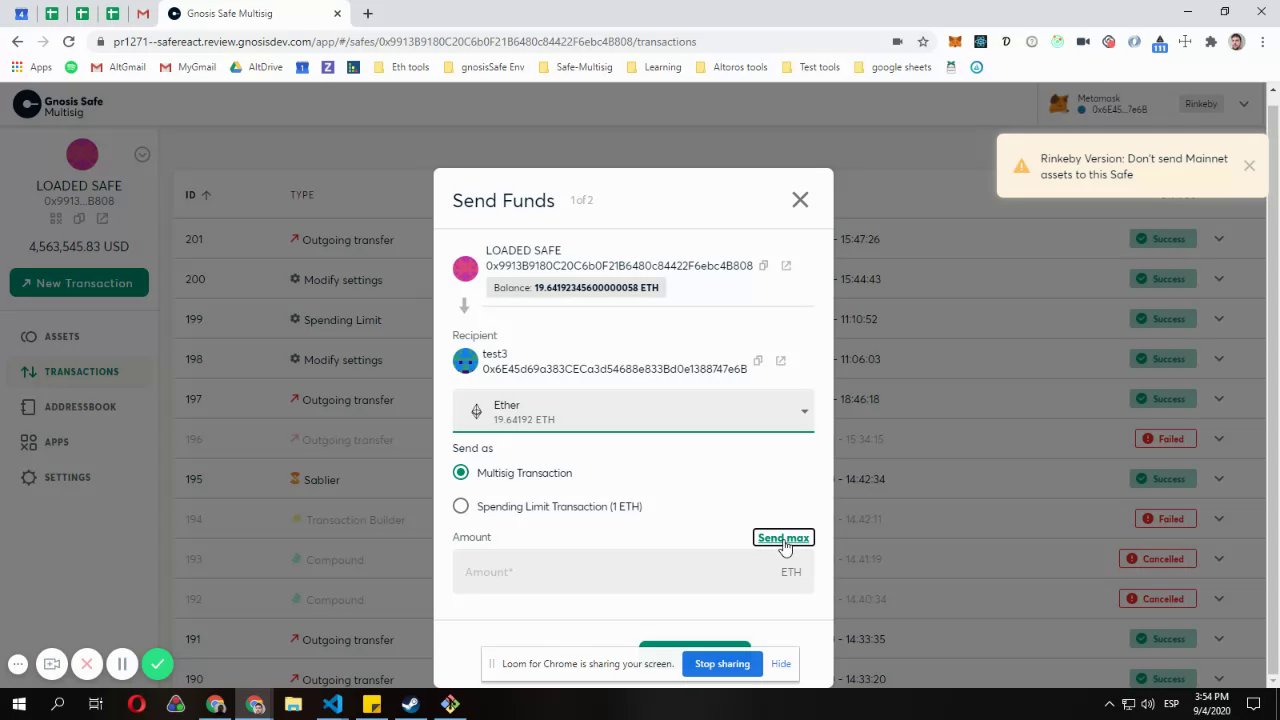
Task: Expand transaction 200 row details
Action: pyautogui.click(x=1219, y=279)
